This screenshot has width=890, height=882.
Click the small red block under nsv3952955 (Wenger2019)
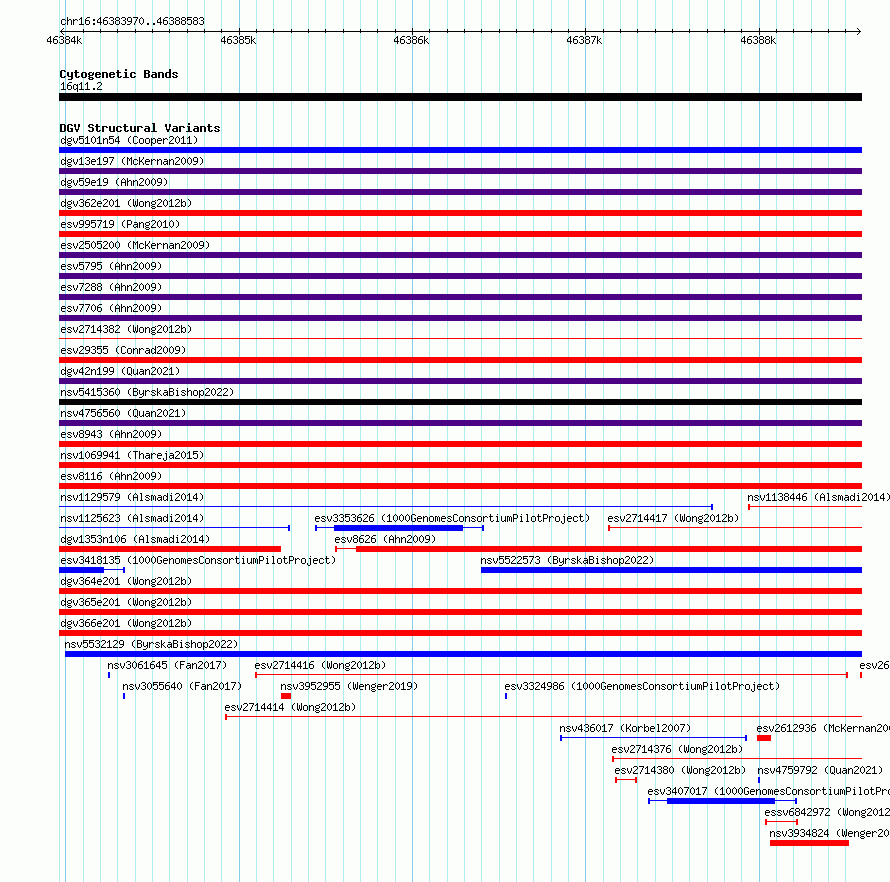(286, 696)
